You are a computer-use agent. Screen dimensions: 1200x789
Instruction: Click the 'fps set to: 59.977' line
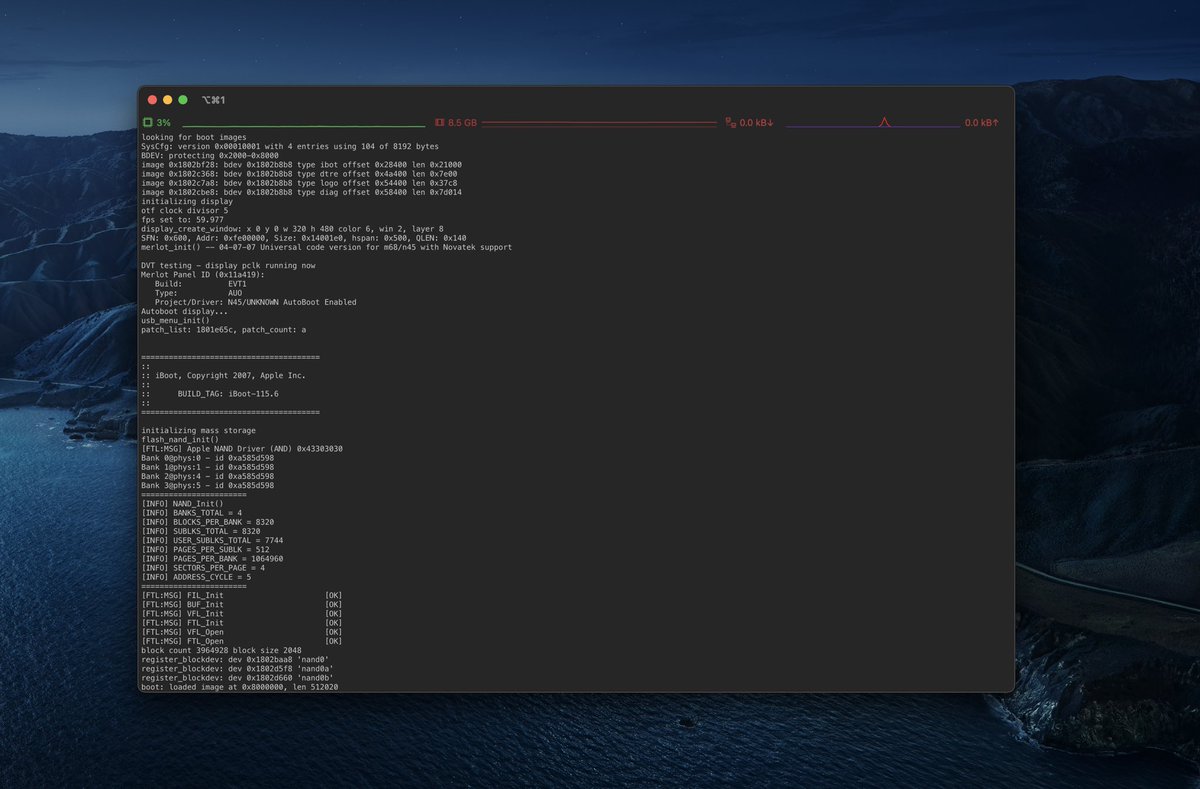pyautogui.click(x=182, y=219)
